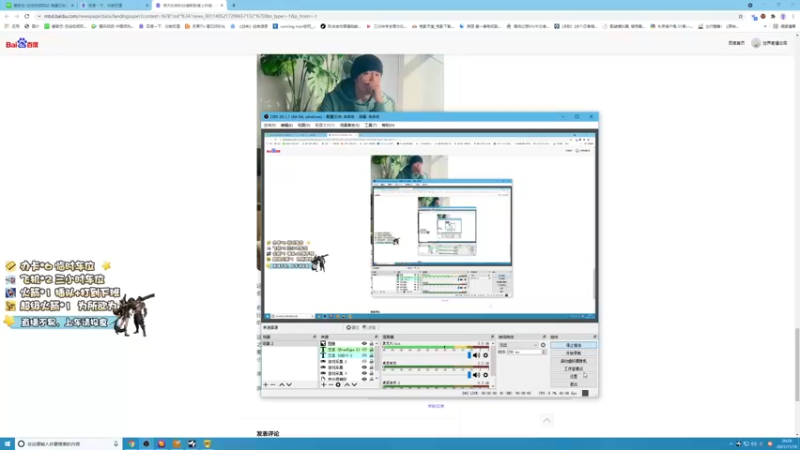
Task: Toggle the lock on the image source row
Action: pos(371,343)
